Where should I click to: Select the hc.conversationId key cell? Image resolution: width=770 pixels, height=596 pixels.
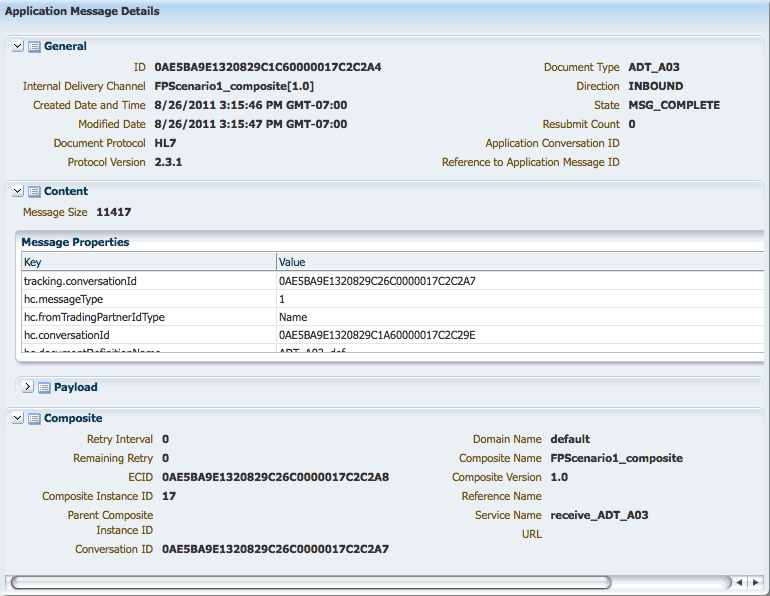point(149,335)
